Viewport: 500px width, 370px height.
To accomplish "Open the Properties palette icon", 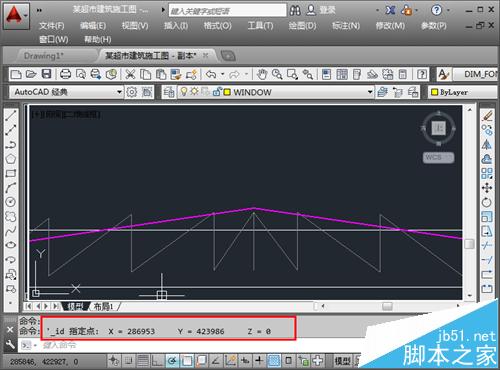I will (x=327, y=74).
